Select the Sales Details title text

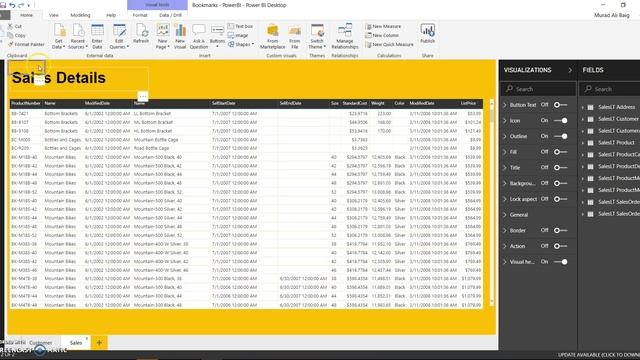pyautogui.click(x=59, y=78)
